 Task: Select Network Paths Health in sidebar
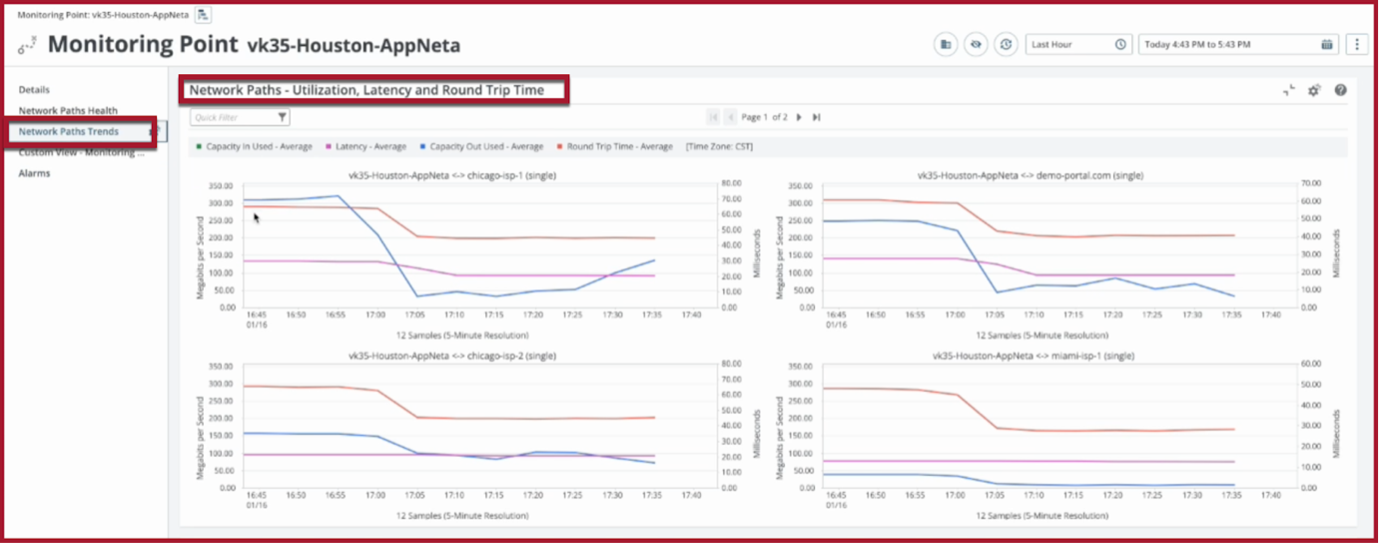[68, 111]
